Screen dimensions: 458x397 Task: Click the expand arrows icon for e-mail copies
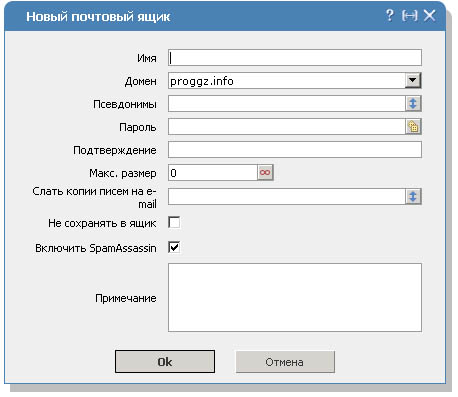pos(413,196)
